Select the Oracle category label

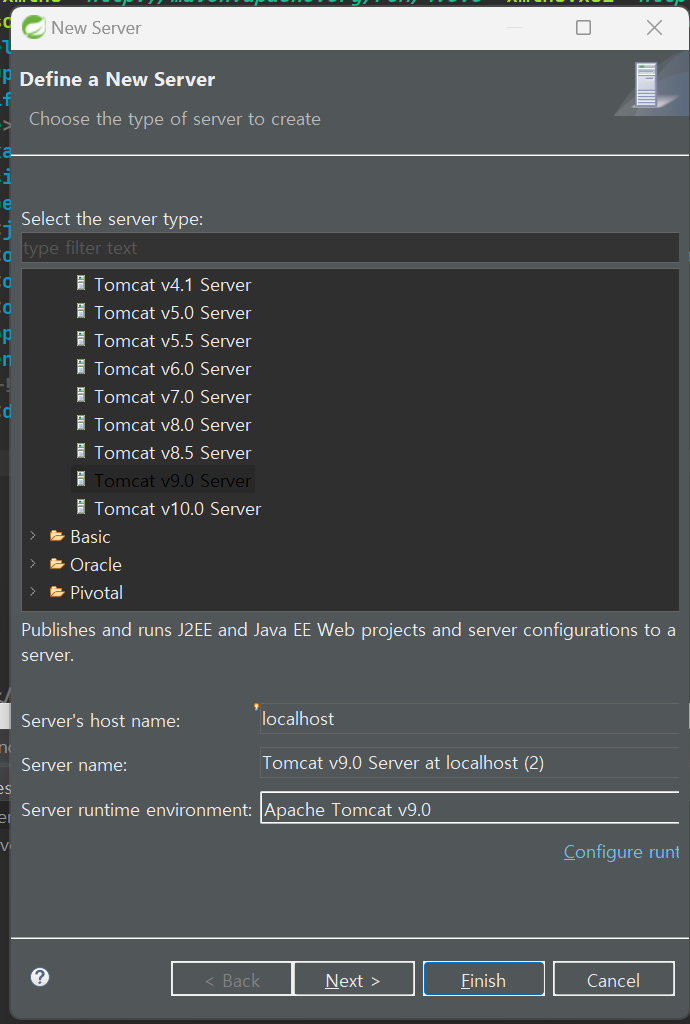[96, 565]
